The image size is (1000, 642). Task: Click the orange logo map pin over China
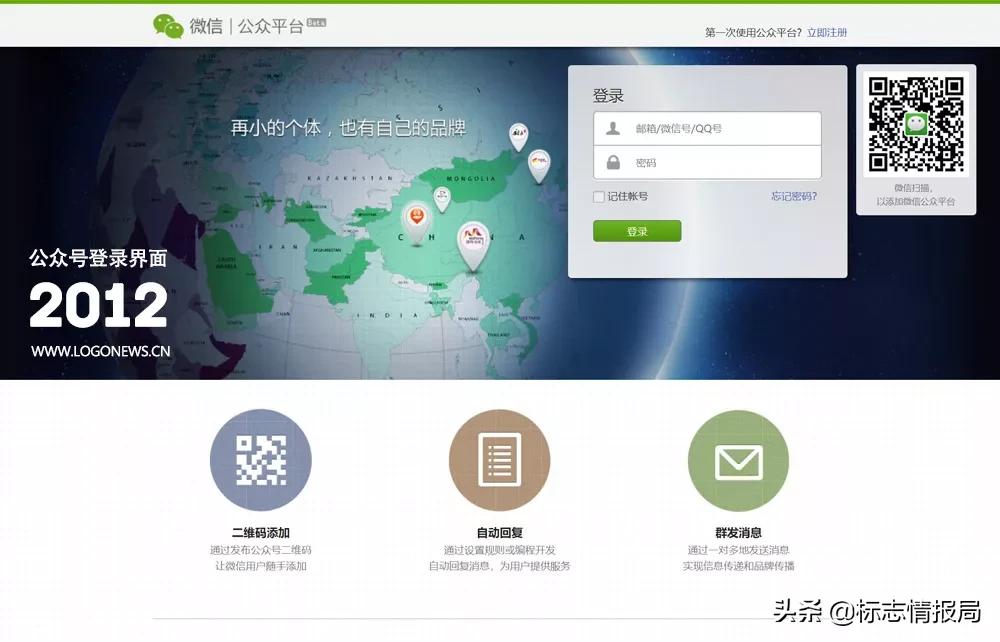417,216
